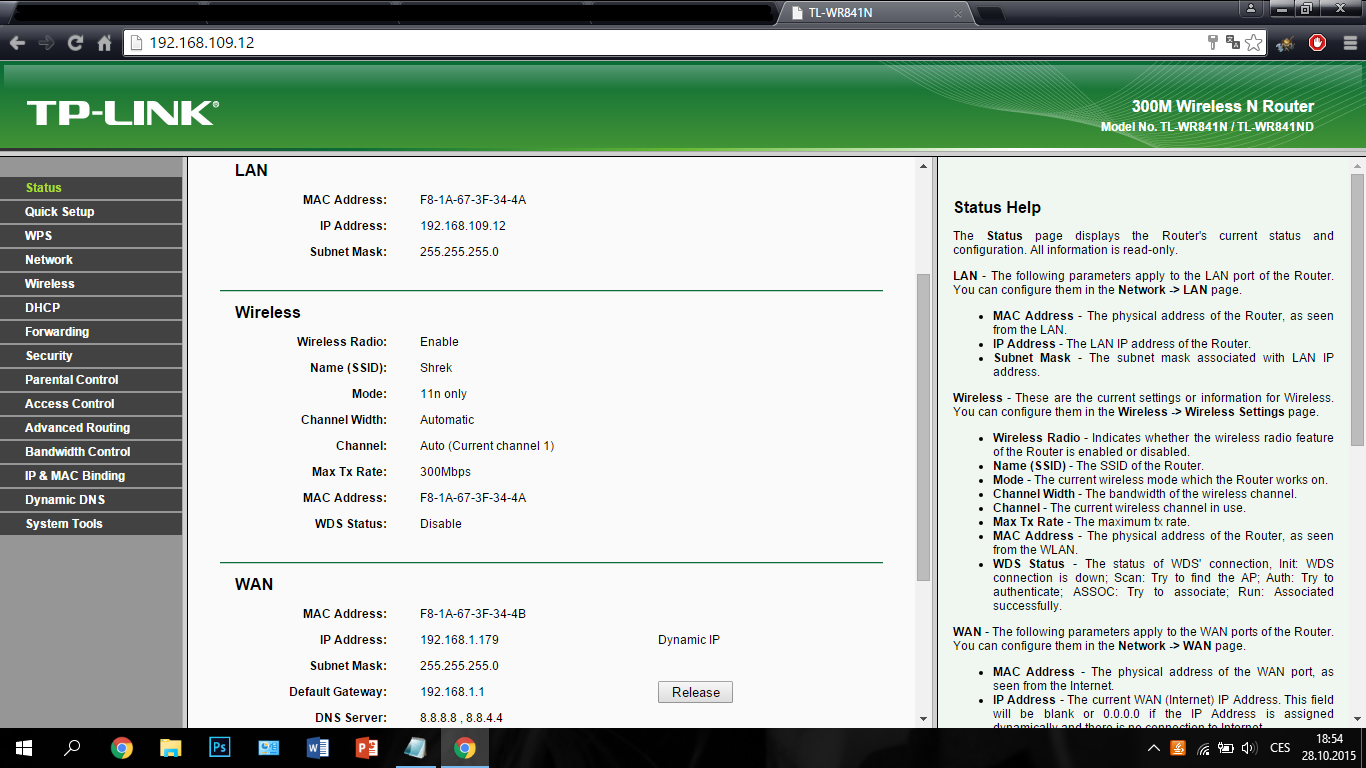Screen dimensions: 1366x768
Task: Open Quick Setup in the sidebar
Action: [91, 212]
